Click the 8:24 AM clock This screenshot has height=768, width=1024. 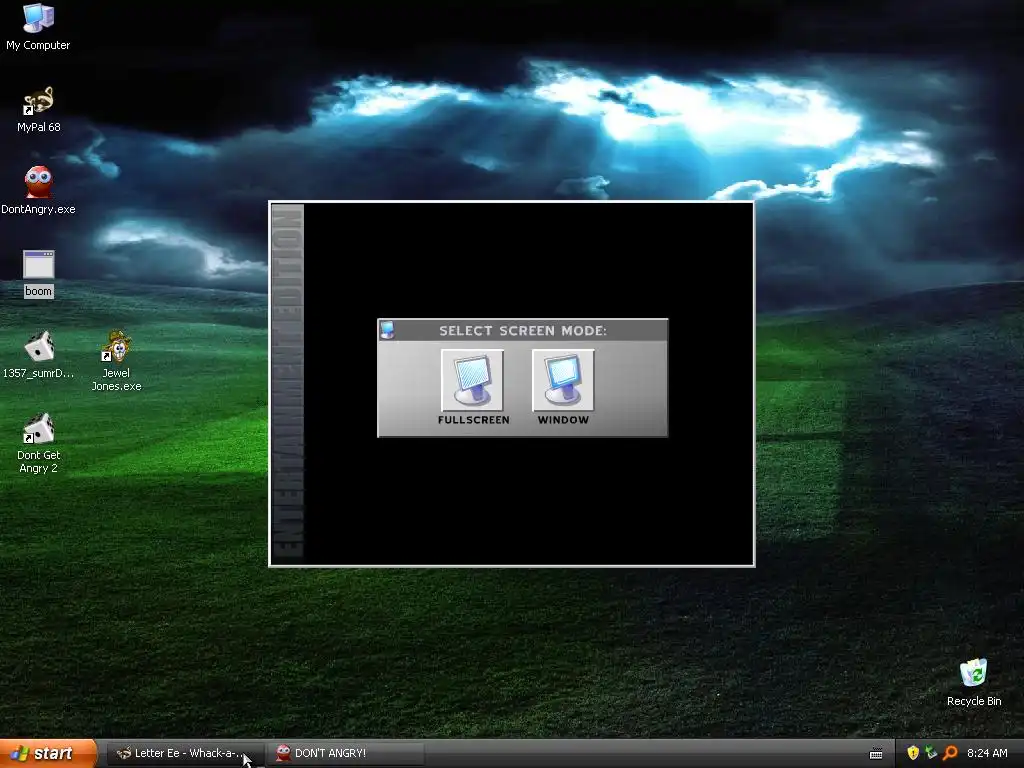[x=987, y=753]
